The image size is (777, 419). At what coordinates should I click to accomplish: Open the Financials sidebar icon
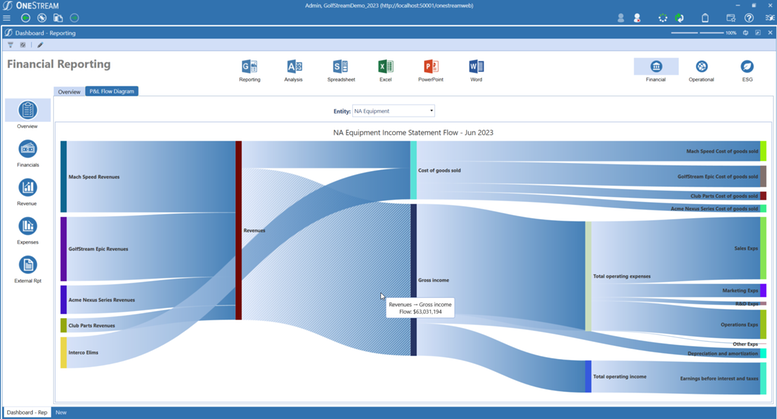28,149
